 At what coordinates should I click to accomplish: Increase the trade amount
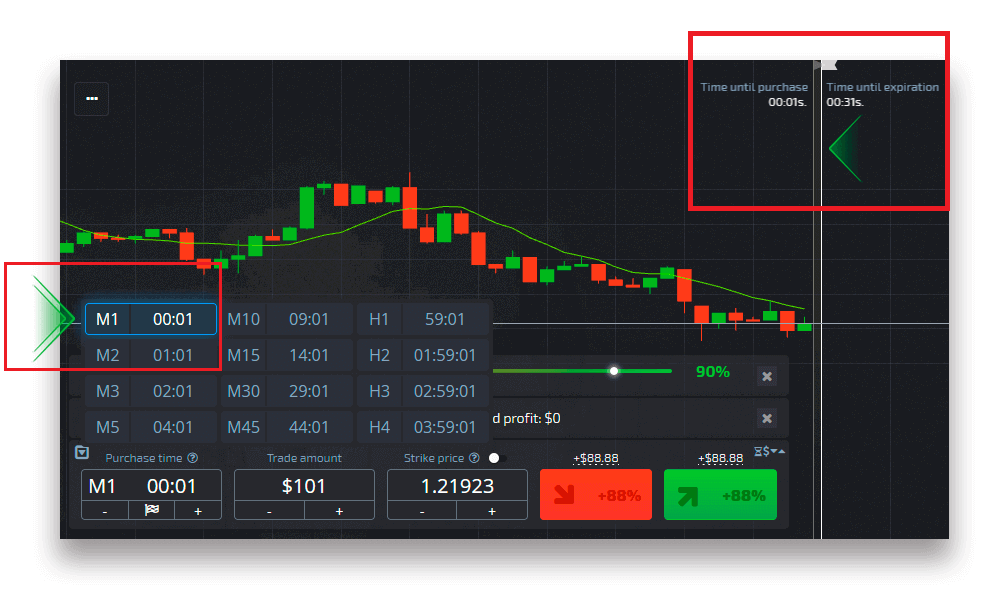pos(339,511)
